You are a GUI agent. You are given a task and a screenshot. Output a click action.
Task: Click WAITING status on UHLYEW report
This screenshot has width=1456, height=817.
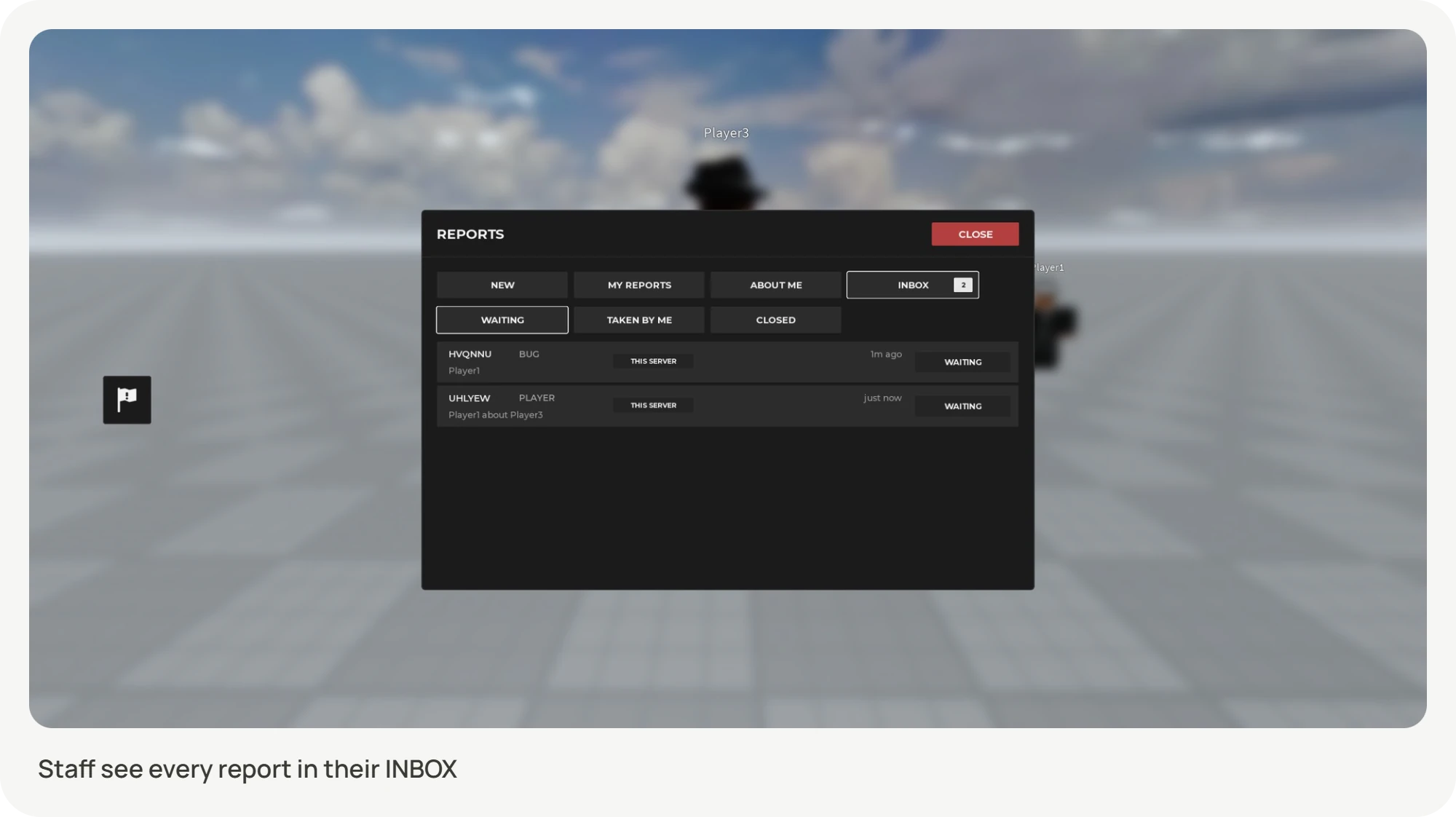click(x=962, y=406)
